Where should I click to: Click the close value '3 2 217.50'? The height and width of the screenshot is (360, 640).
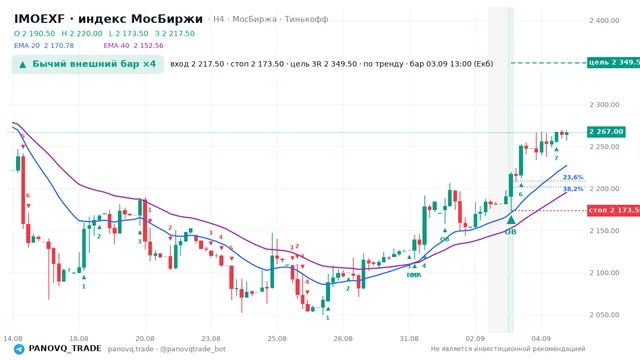(175, 33)
